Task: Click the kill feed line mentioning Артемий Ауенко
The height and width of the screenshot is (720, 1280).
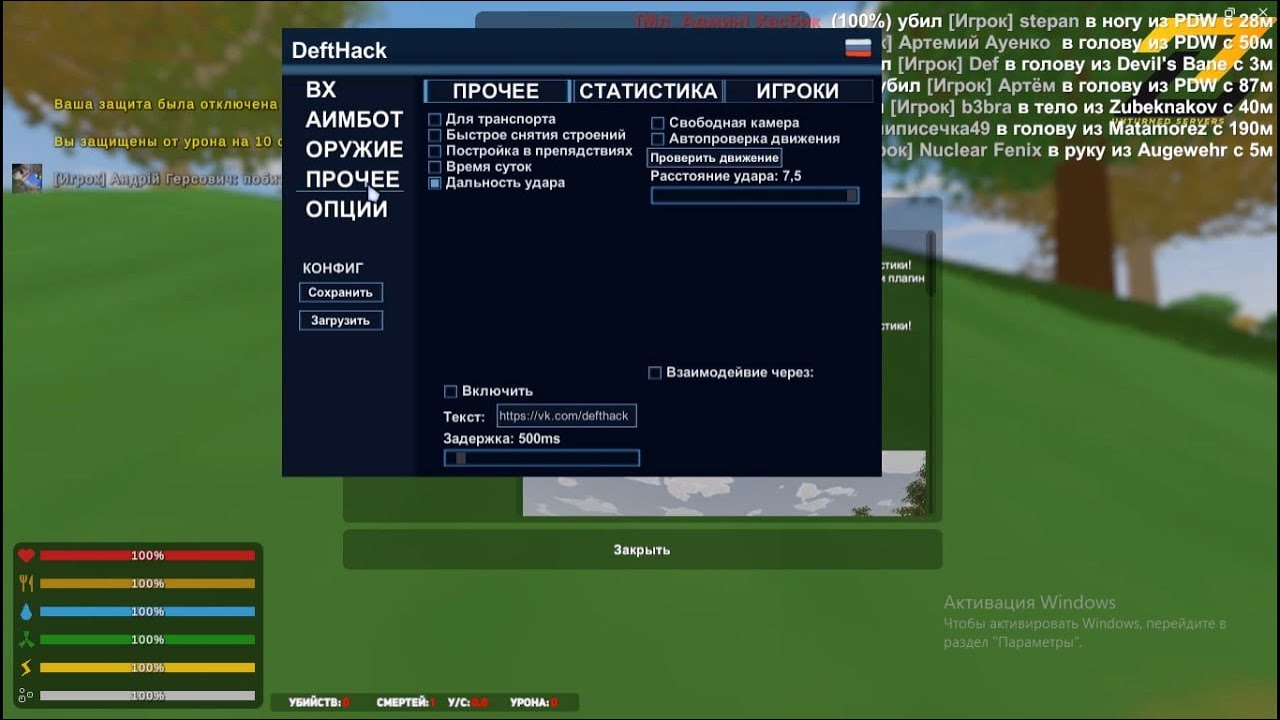Action: (x=1078, y=43)
